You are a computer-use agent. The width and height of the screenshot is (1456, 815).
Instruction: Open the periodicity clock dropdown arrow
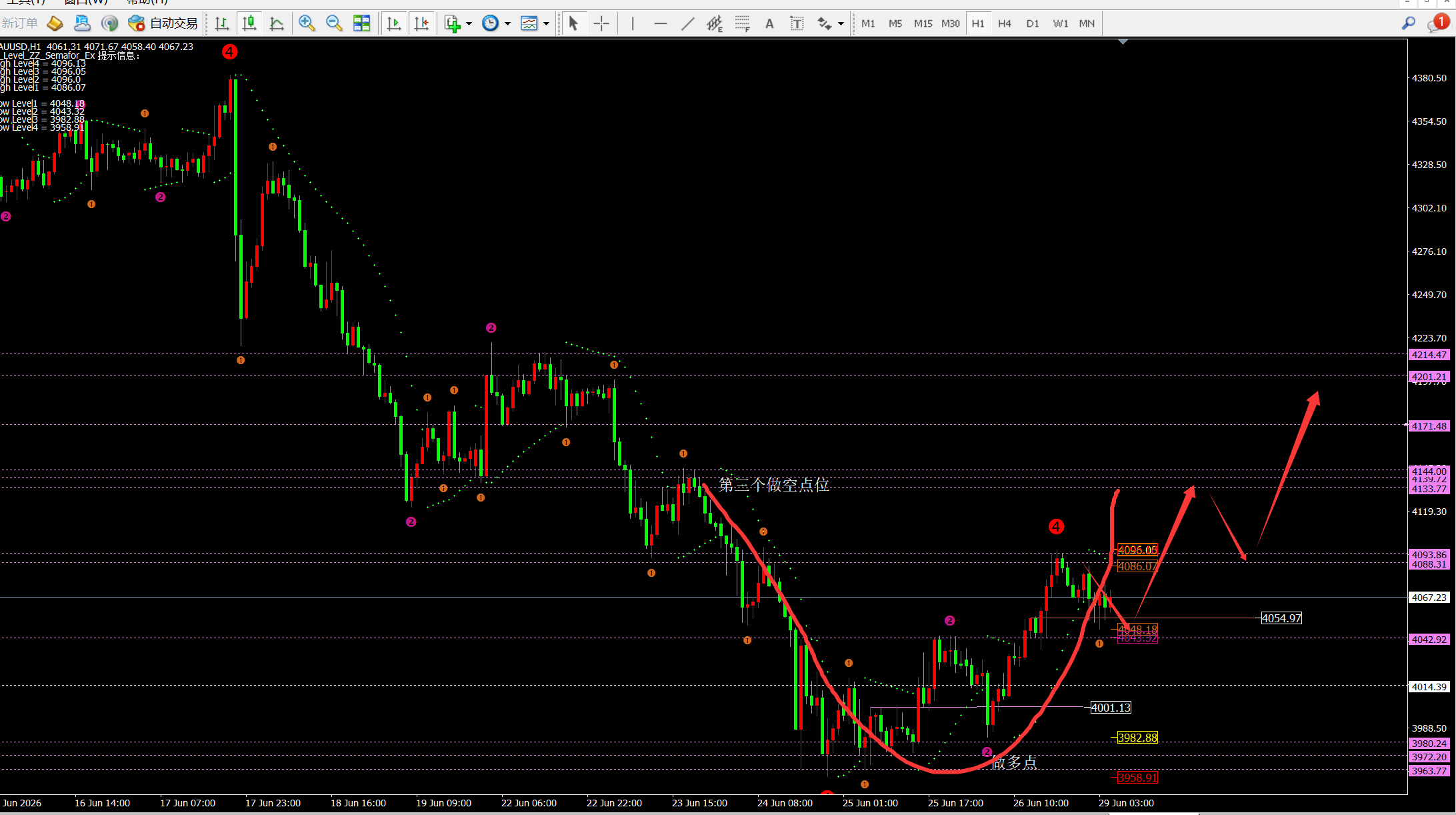pos(508,23)
